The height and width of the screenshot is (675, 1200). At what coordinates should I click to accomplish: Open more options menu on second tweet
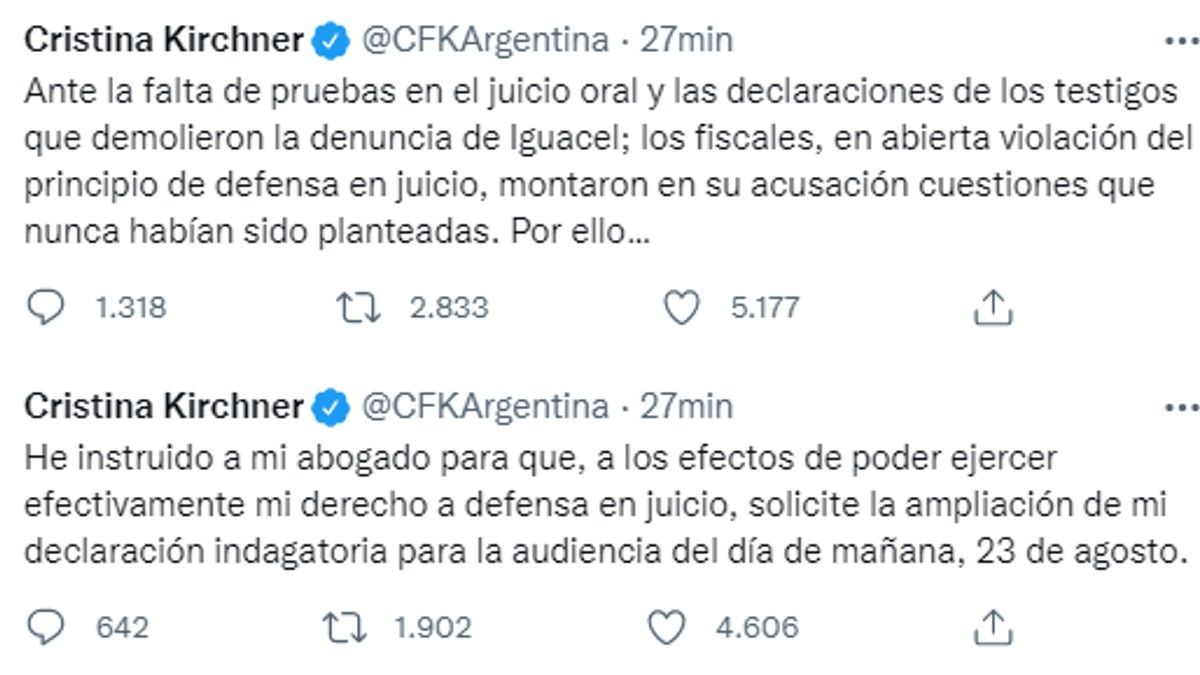point(1182,408)
